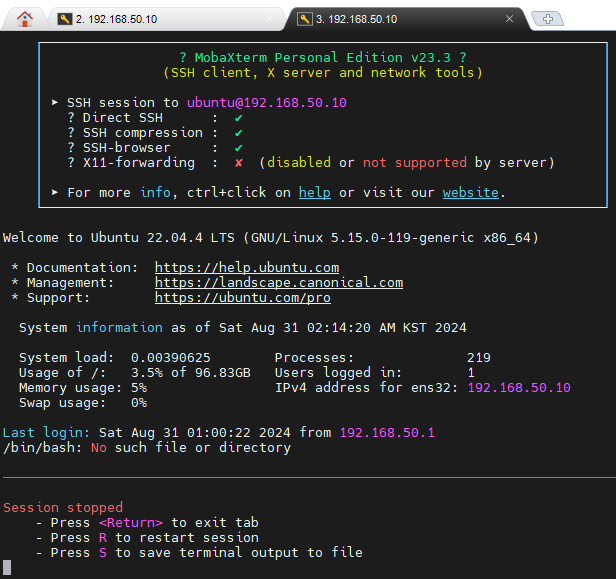
Task: Open the home tab icon
Action: [x=25, y=19]
